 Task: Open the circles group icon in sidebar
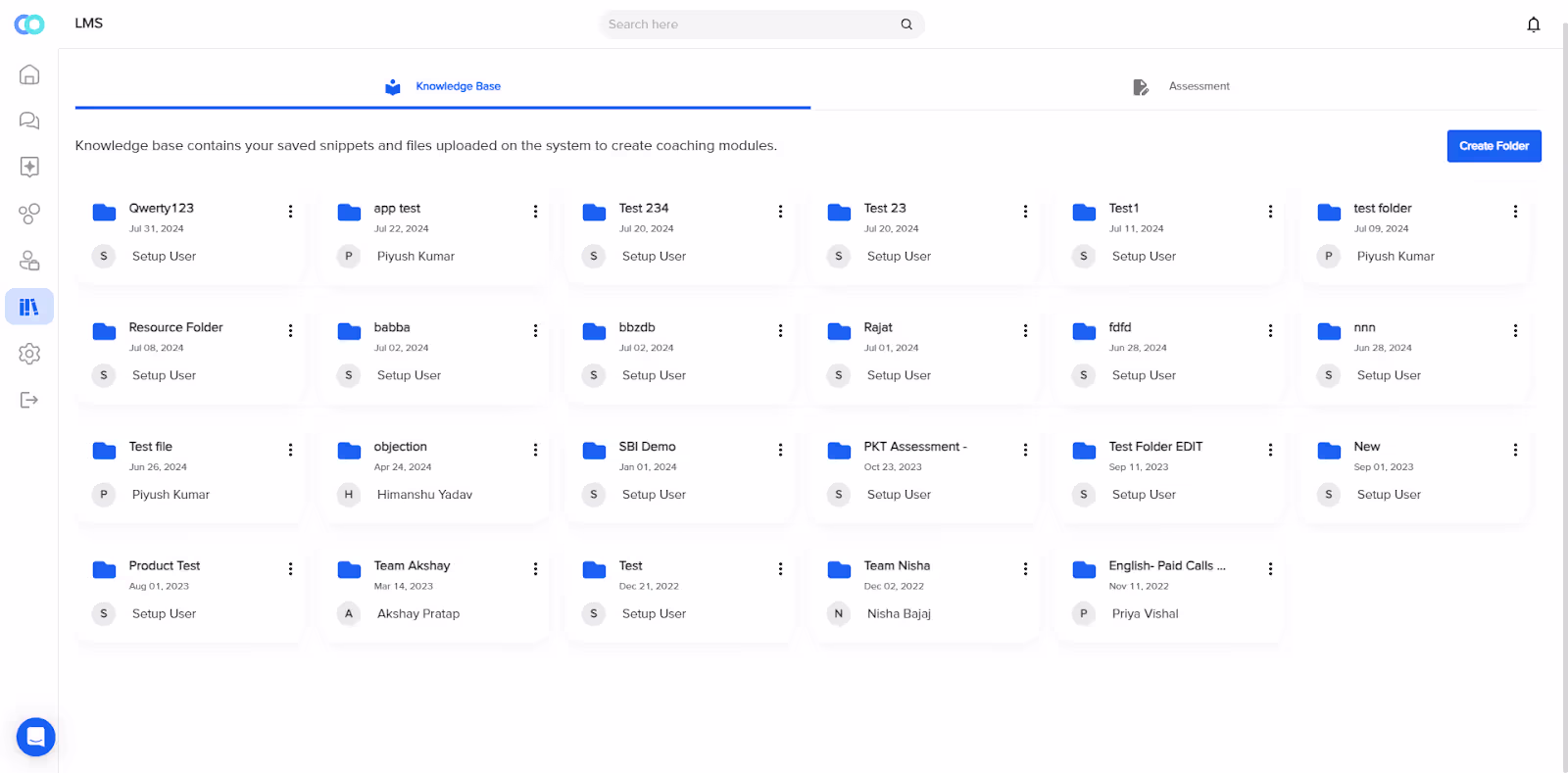pyautogui.click(x=29, y=214)
